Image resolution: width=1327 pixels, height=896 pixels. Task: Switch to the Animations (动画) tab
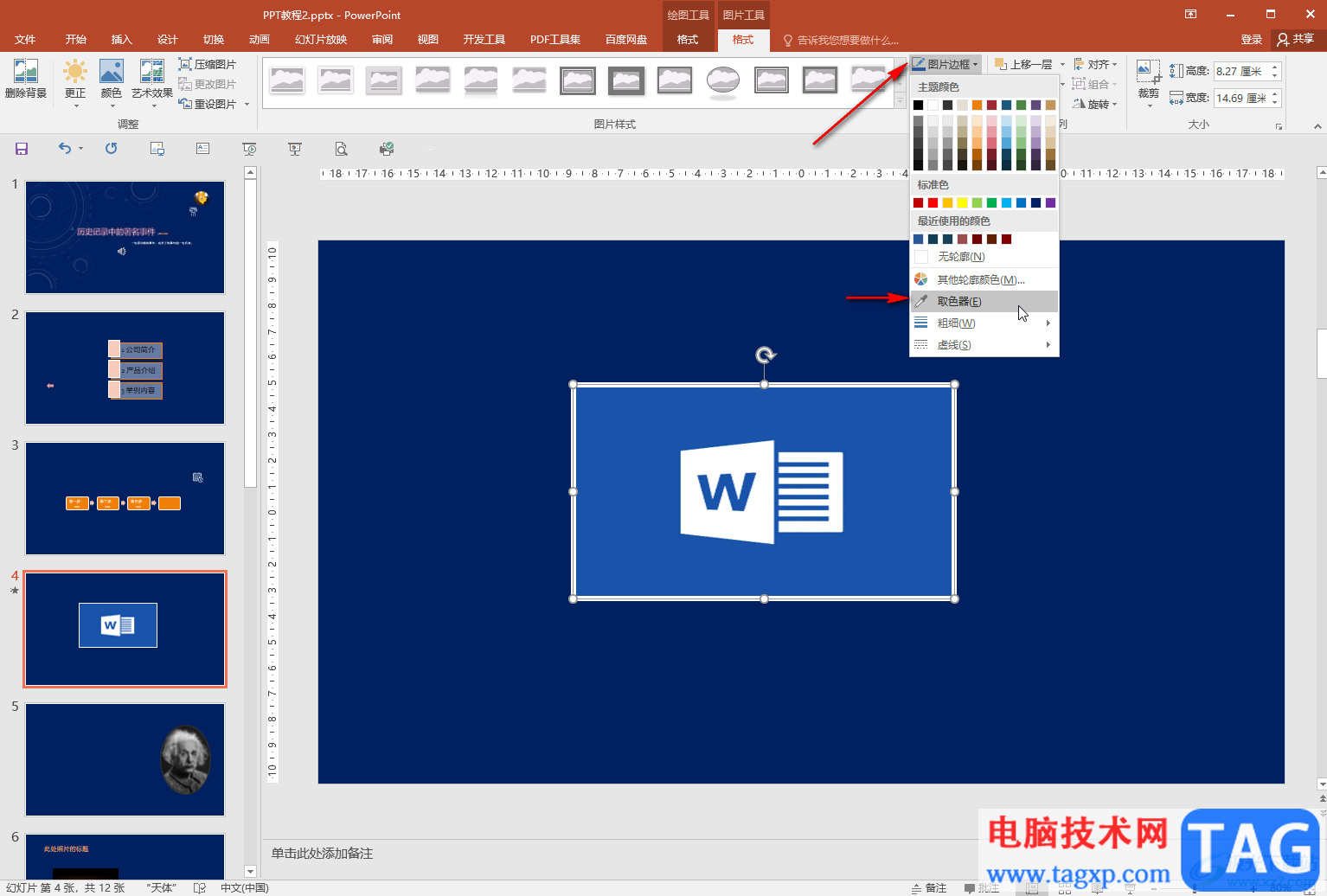click(x=260, y=40)
